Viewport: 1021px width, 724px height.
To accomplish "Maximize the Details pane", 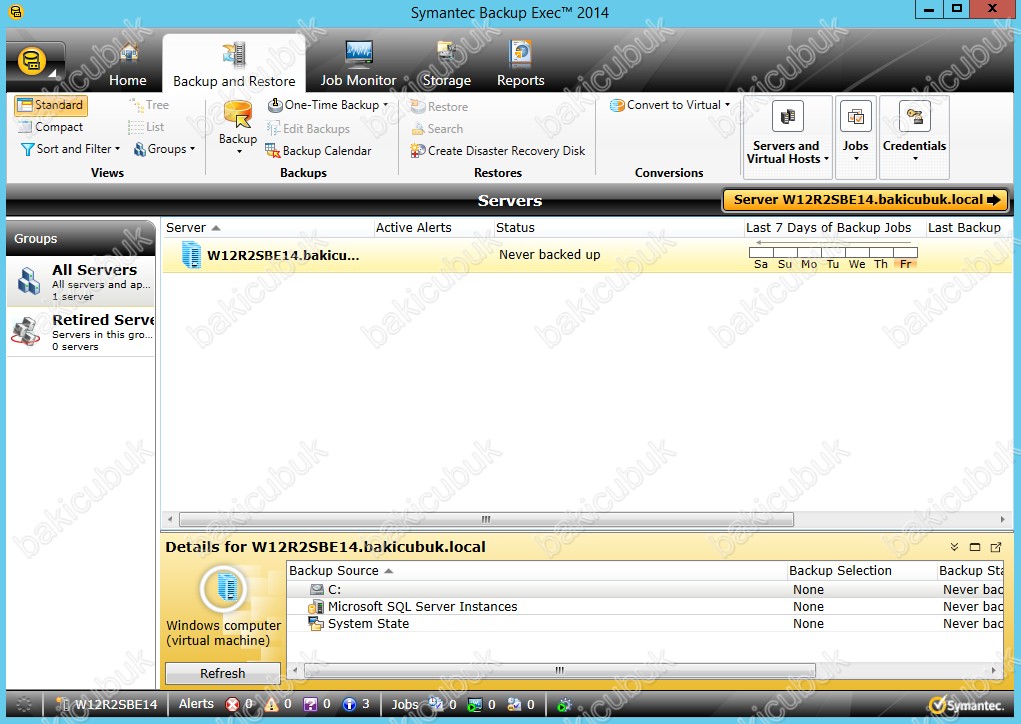I will coord(975,547).
